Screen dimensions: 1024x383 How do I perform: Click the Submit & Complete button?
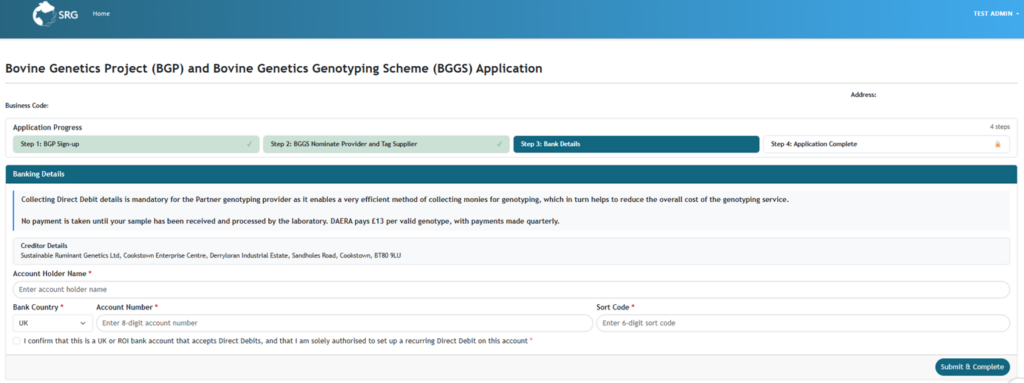coord(972,367)
